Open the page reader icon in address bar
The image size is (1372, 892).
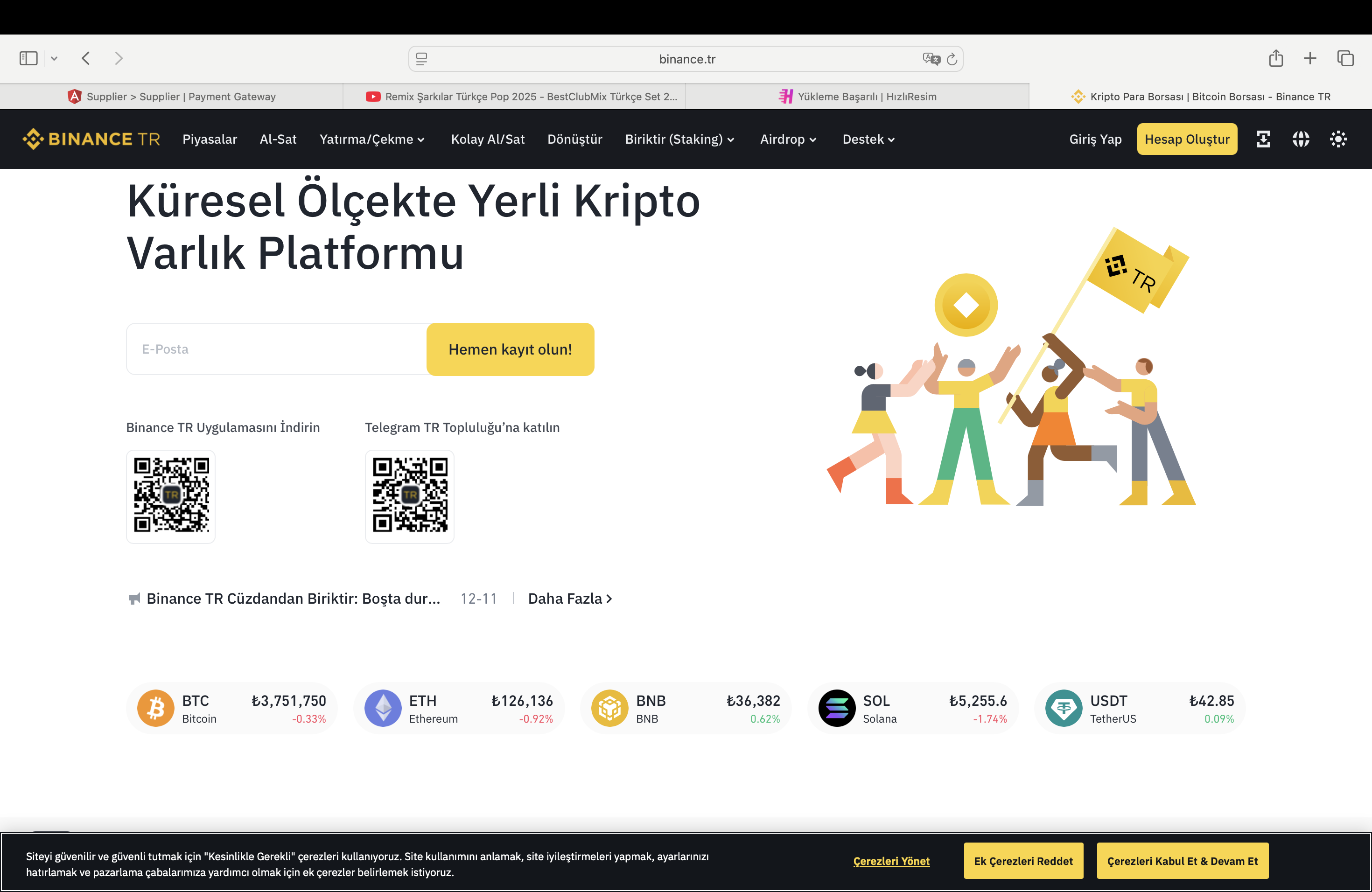click(422, 59)
